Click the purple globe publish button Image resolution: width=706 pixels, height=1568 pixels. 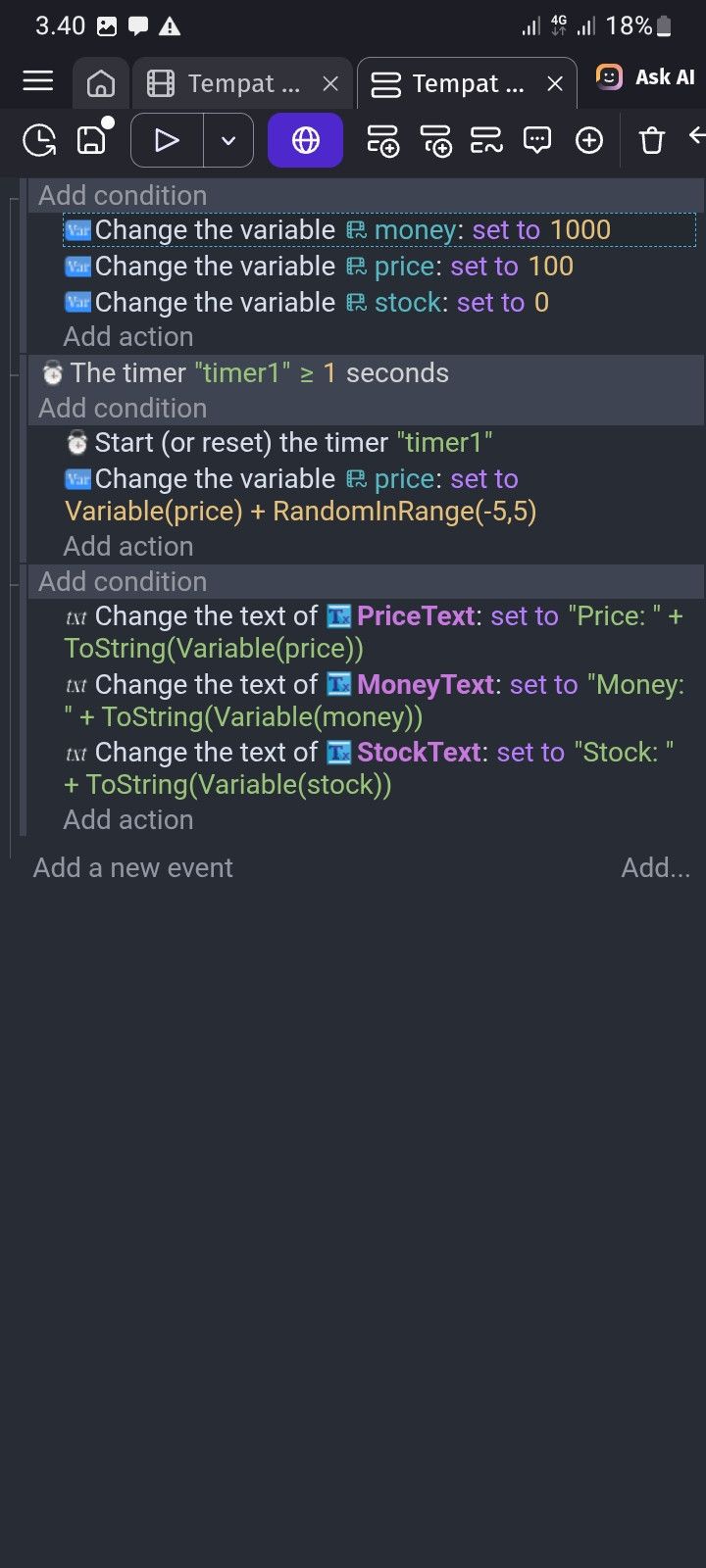[x=305, y=140]
